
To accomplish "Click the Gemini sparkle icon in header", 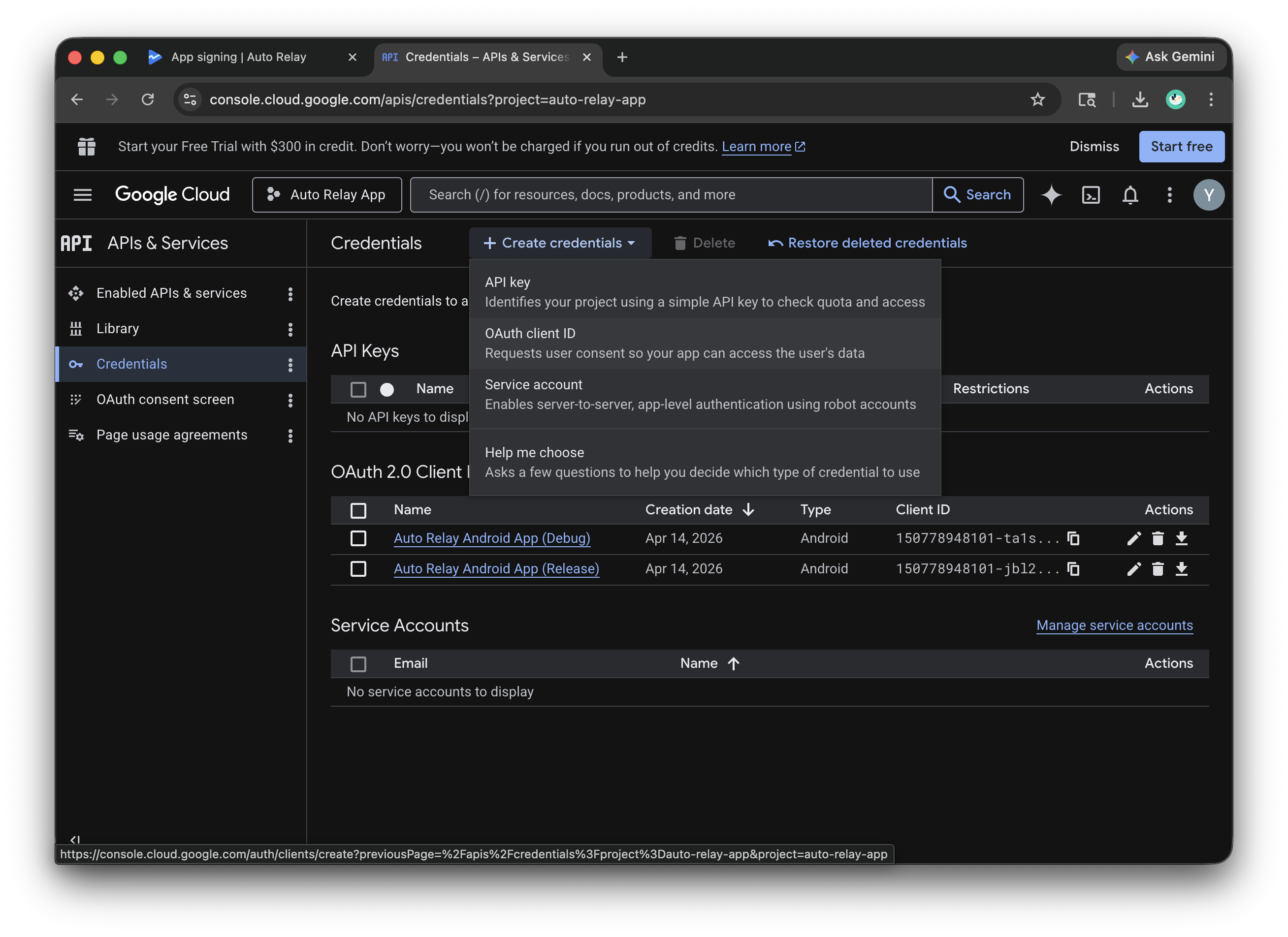I will [x=1051, y=195].
